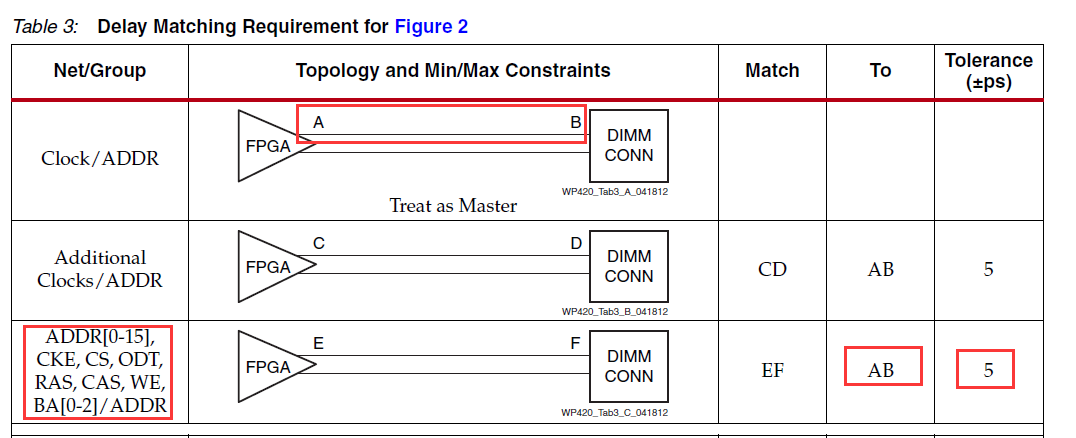
Task: Click the Treat as Master text
Action: [453, 206]
